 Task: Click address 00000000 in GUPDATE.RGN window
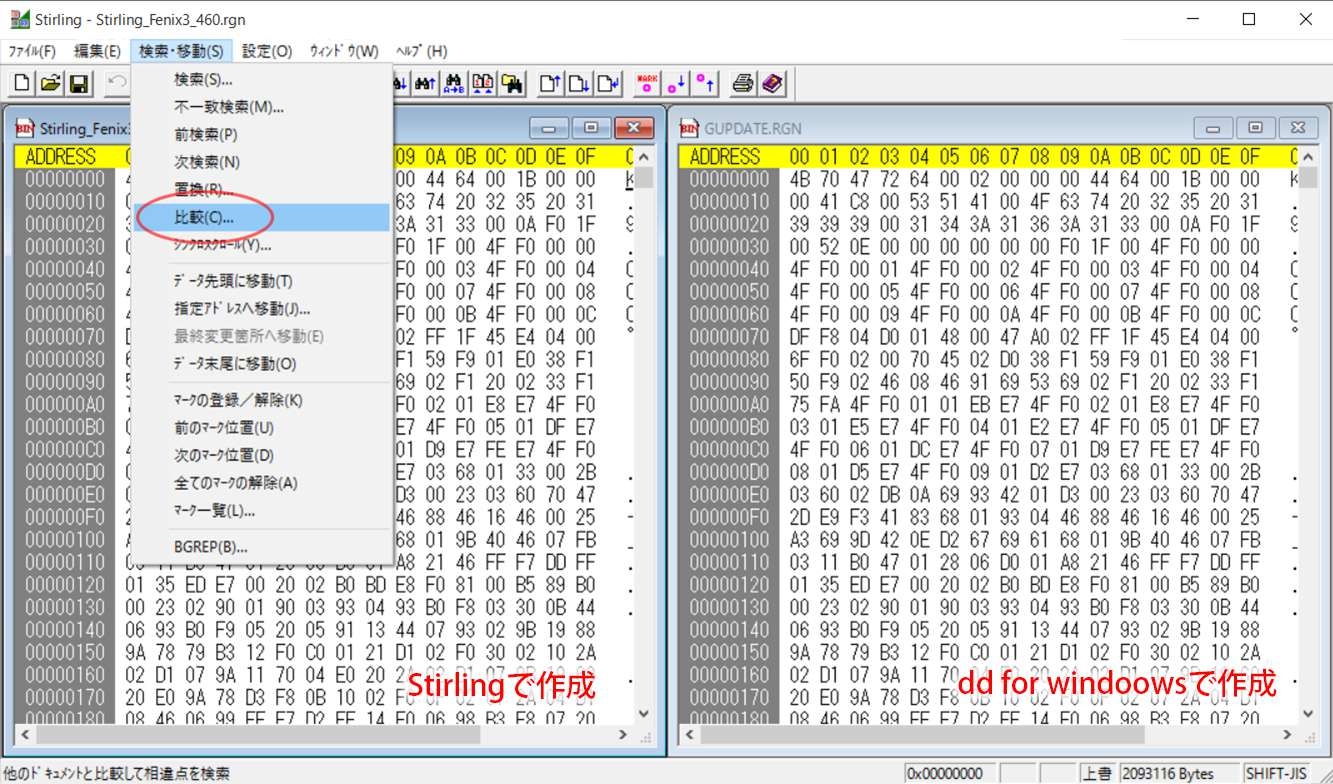point(729,179)
